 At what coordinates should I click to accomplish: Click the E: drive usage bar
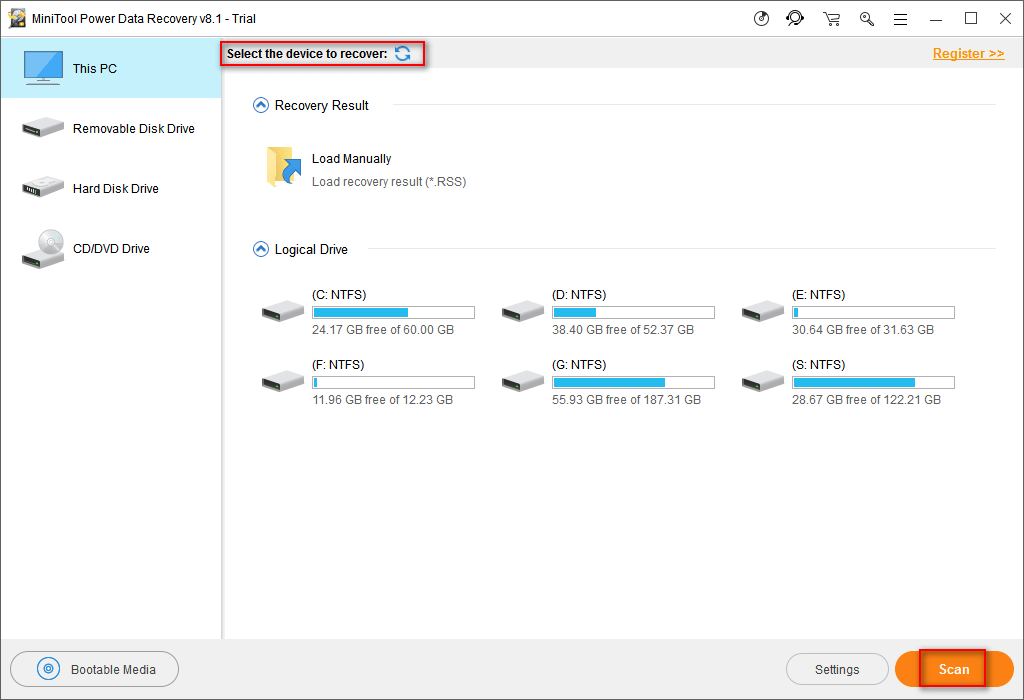click(x=873, y=313)
